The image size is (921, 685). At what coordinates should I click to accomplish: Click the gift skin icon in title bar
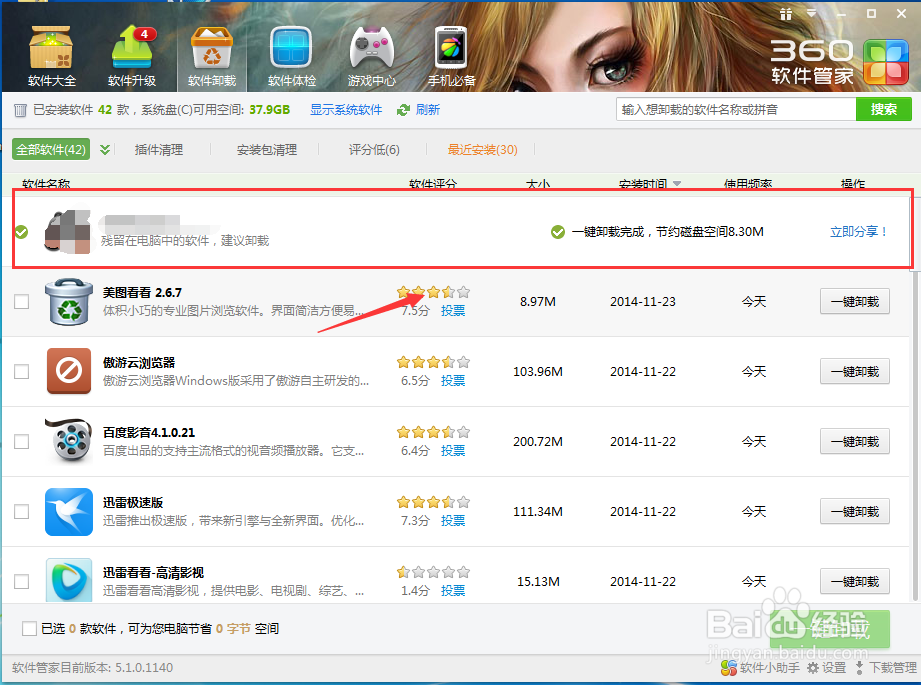(x=786, y=14)
